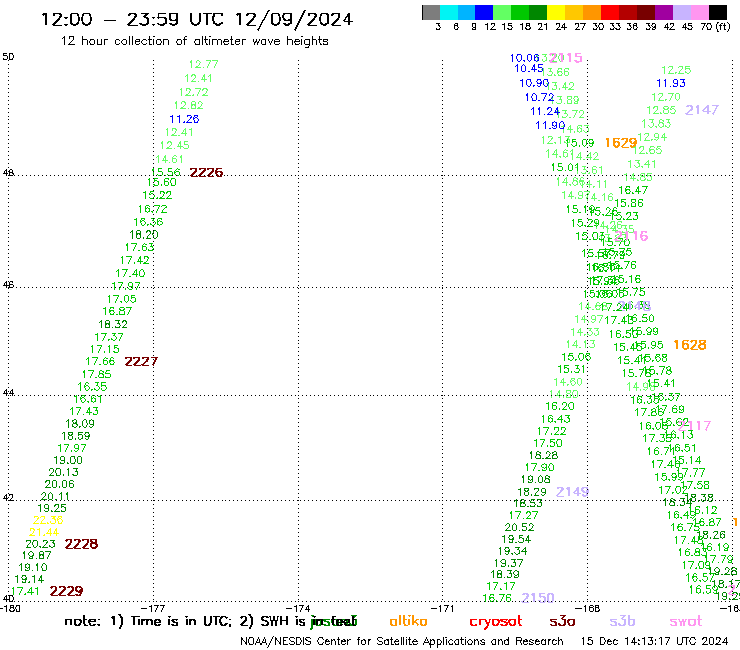Click the wave height value 20.52
This screenshot has height=650, width=740.
(520, 527)
